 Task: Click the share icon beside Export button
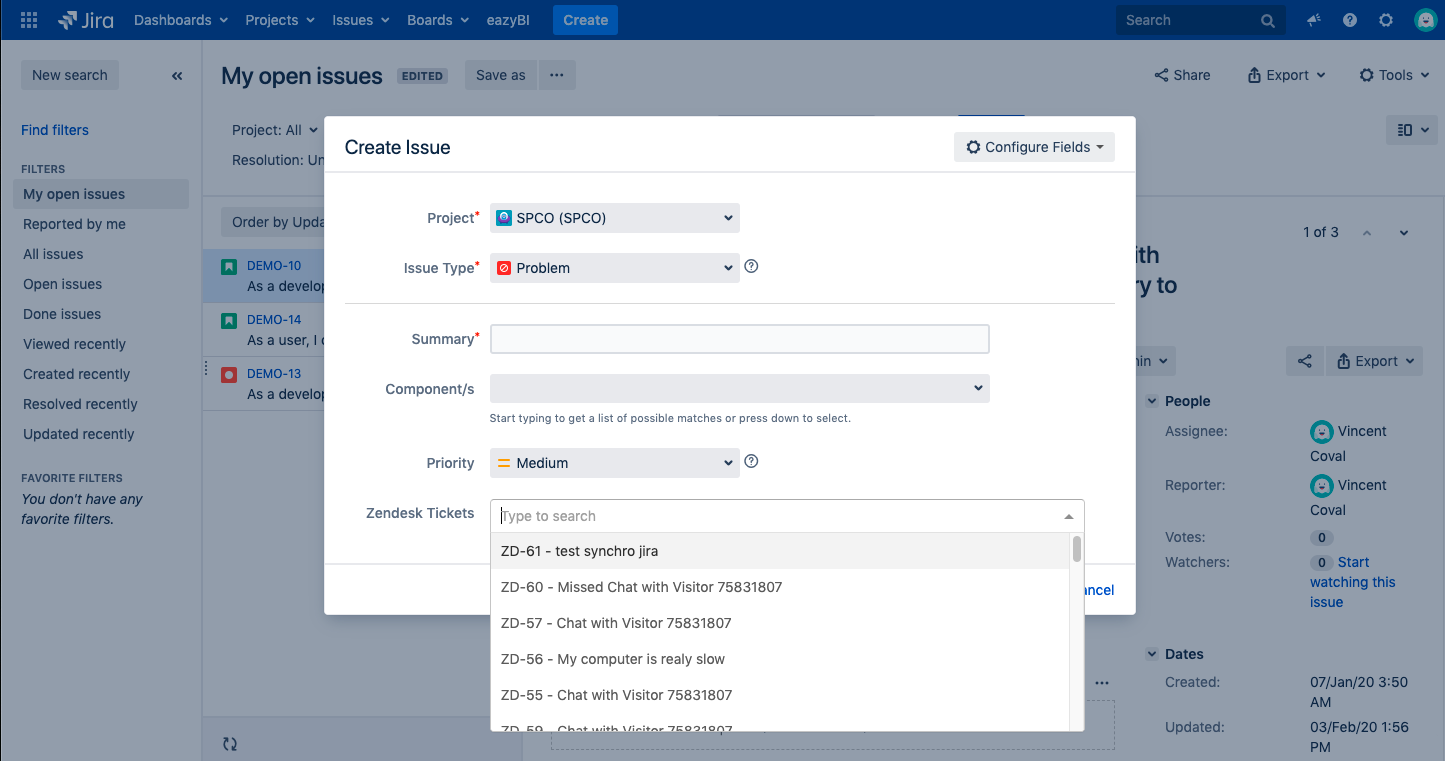click(x=1305, y=361)
